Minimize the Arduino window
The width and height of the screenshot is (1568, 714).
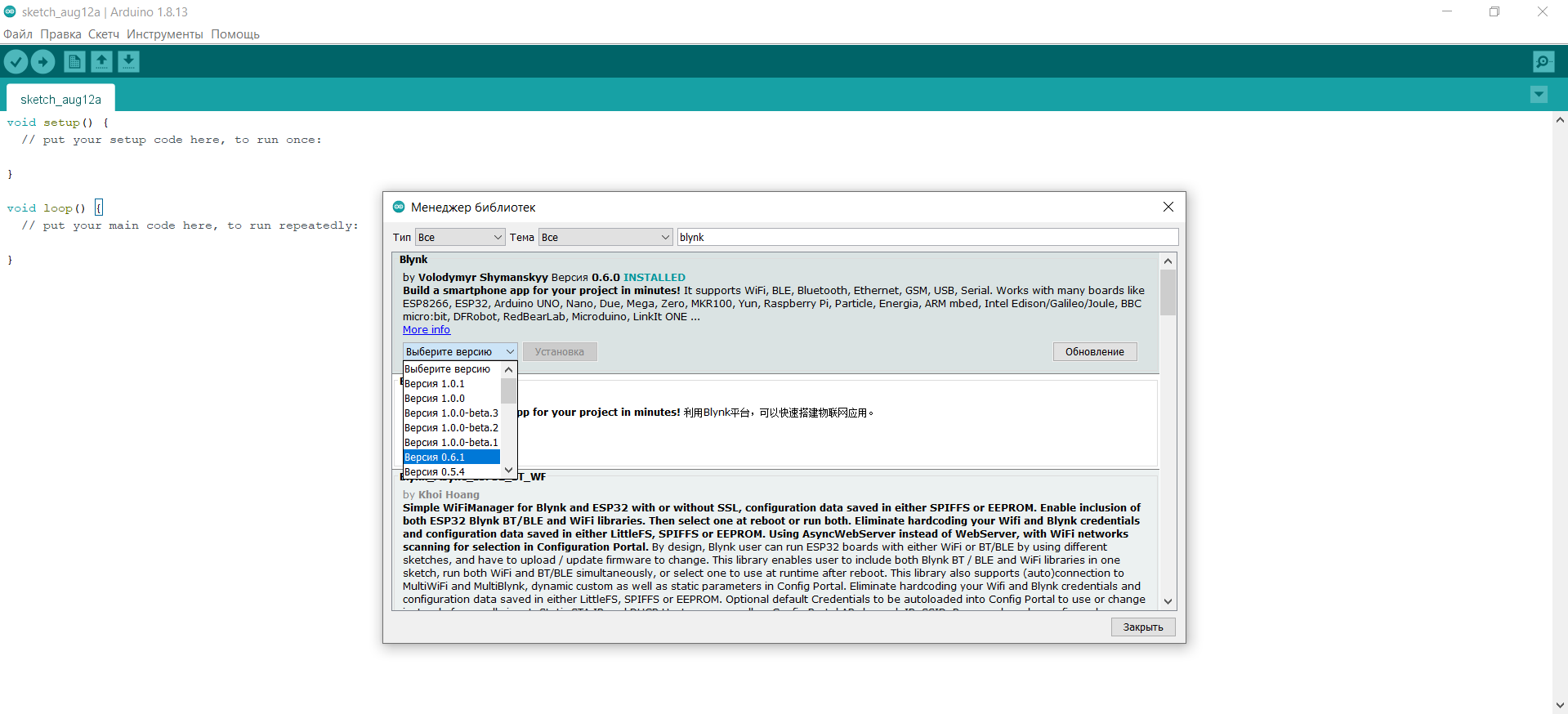click(x=1447, y=11)
